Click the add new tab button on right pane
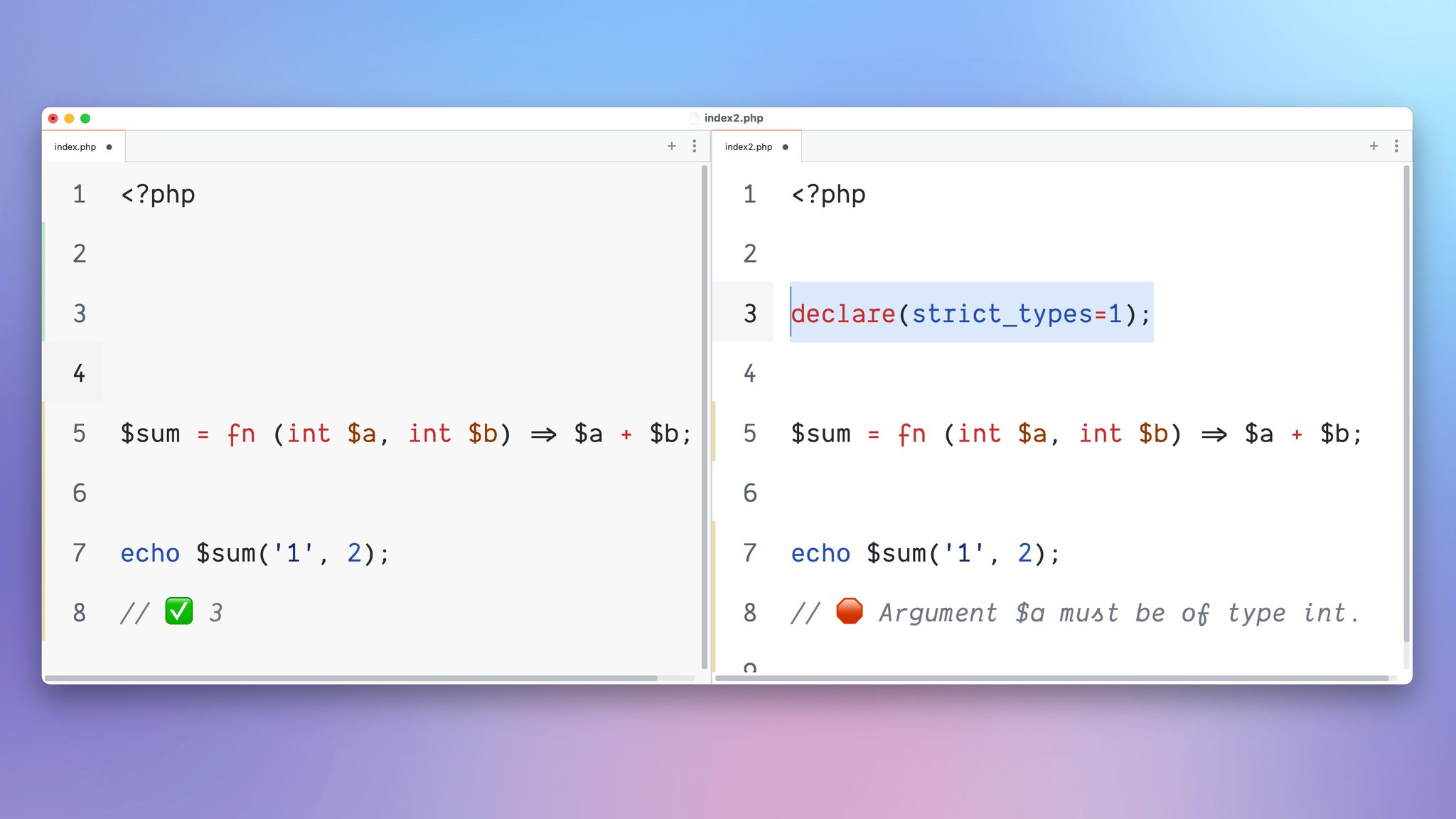 (x=1374, y=146)
